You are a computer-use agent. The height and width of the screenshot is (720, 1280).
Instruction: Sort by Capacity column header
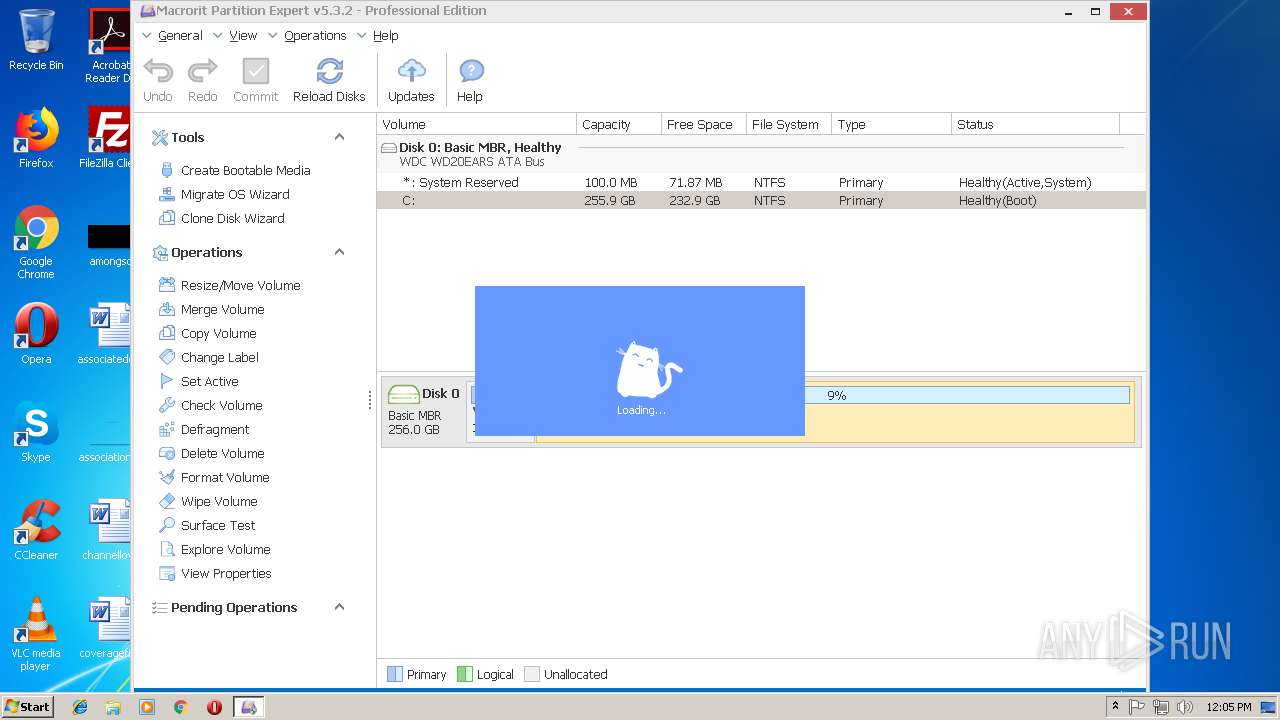point(619,124)
